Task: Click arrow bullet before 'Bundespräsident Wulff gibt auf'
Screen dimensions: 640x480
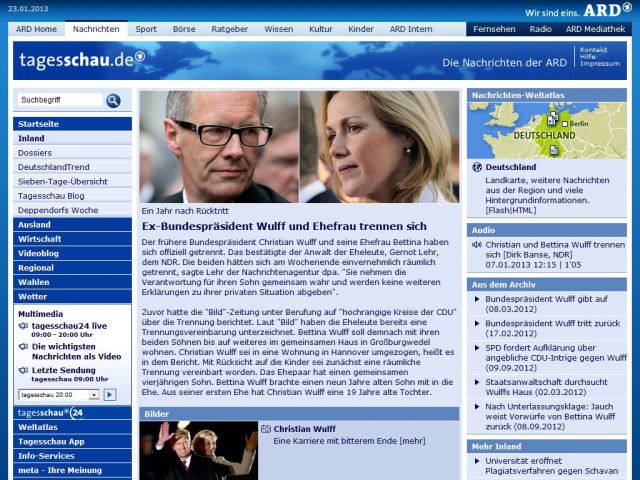Action: click(x=477, y=299)
